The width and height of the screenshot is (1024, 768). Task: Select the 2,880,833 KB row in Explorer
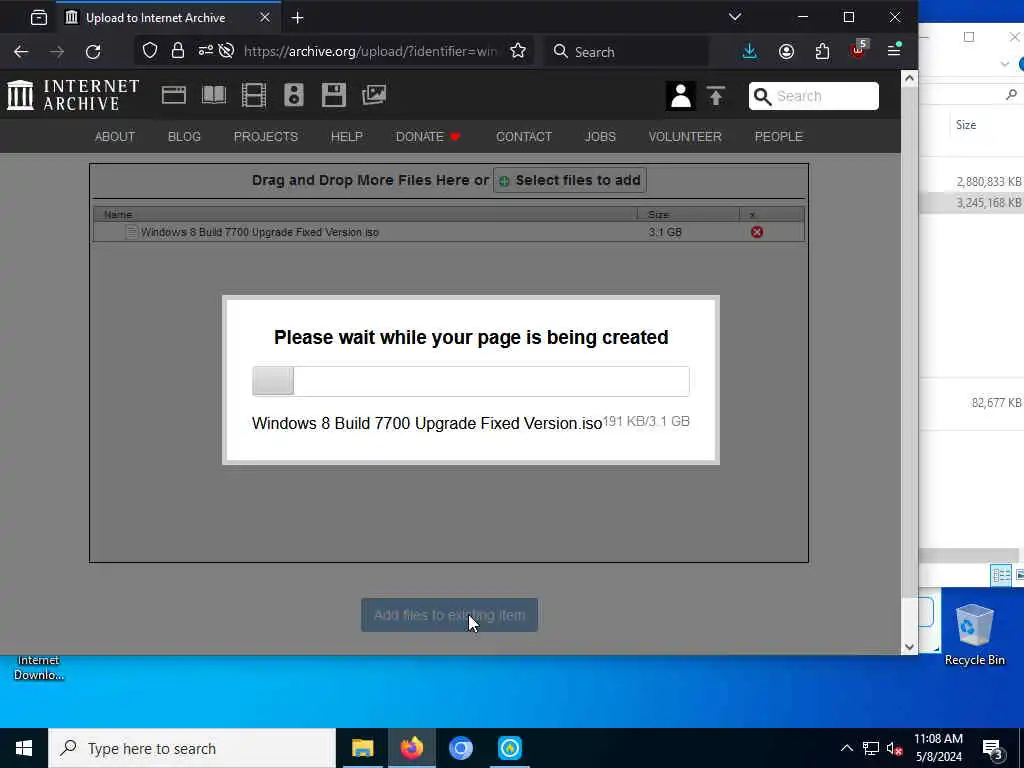pos(972,182)
